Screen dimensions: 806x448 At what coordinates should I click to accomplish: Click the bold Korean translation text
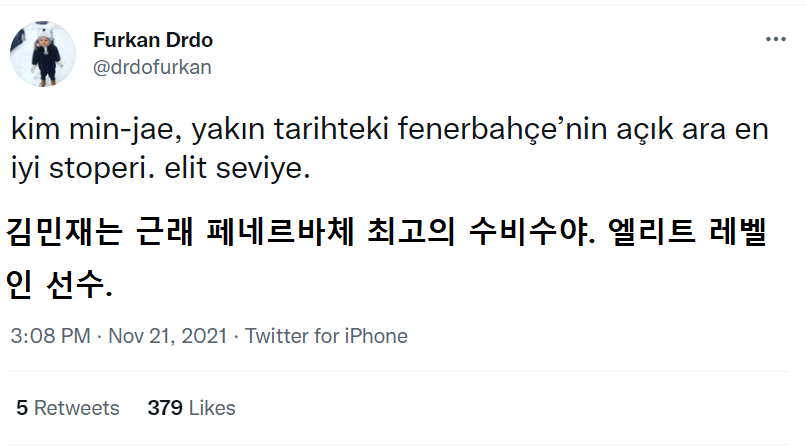click(380, 255)
